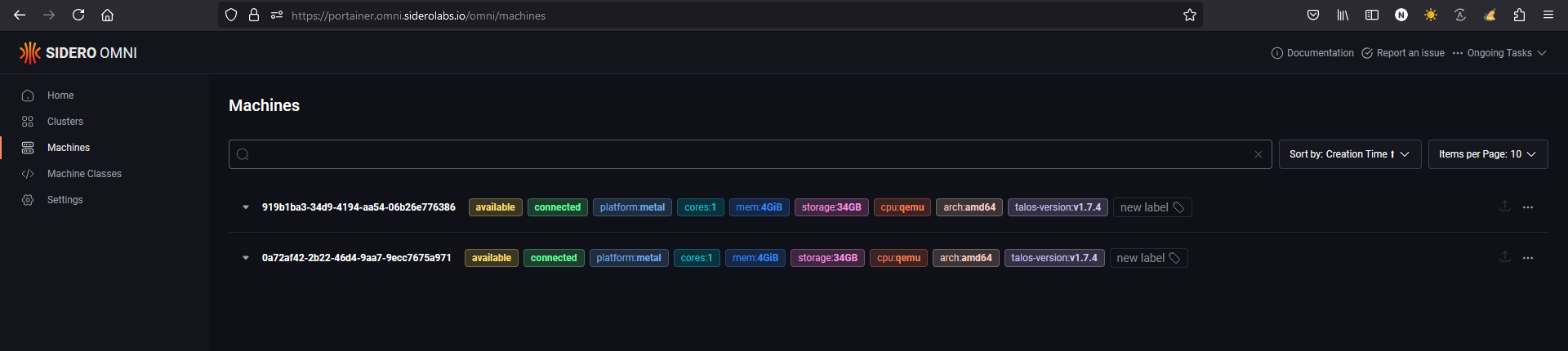
Task: Click cpu:qemu label on 919b1ba3 machine
Action: [x=902, y=207]
